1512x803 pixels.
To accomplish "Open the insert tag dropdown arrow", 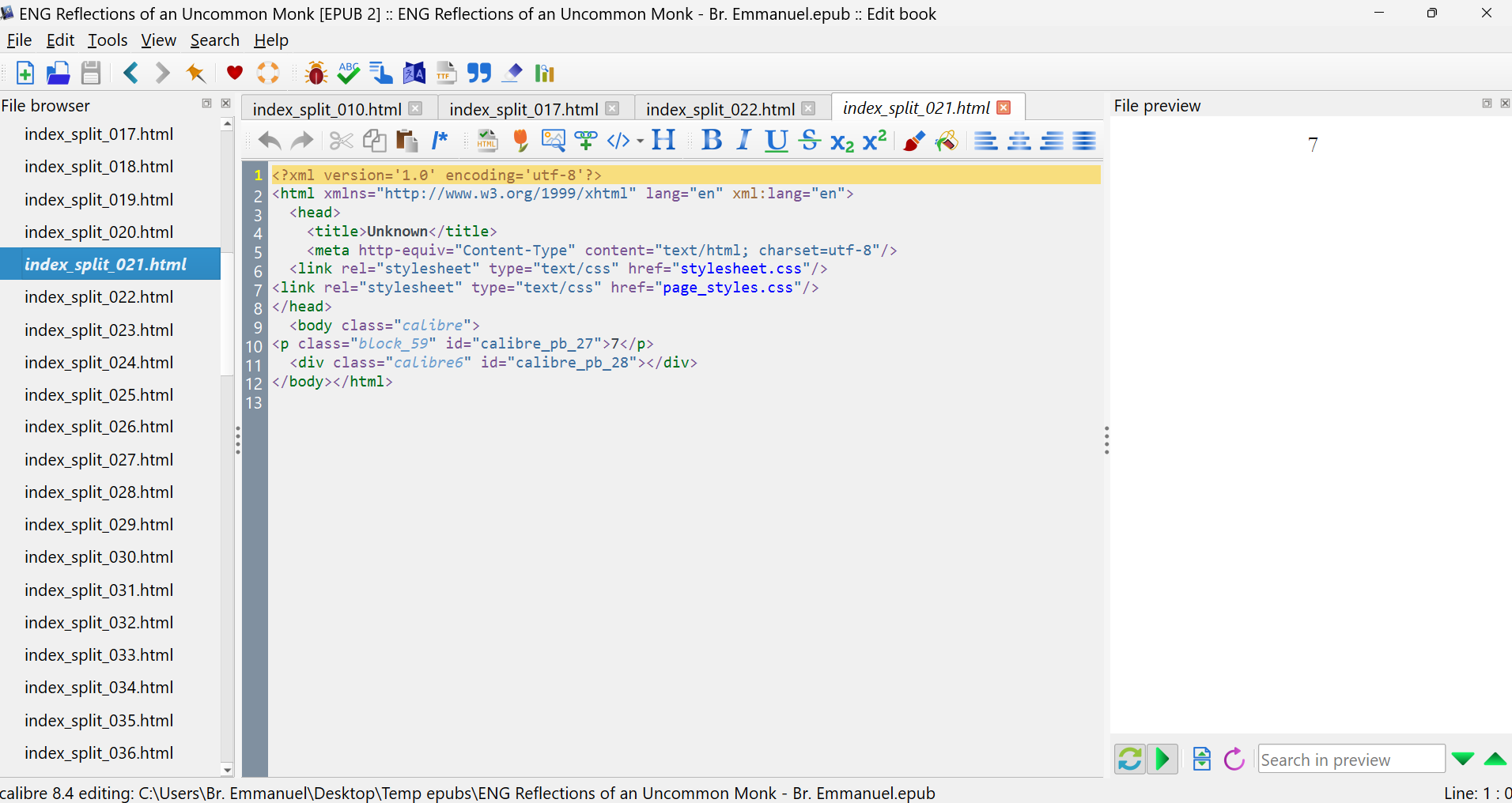I will point(640,141).
